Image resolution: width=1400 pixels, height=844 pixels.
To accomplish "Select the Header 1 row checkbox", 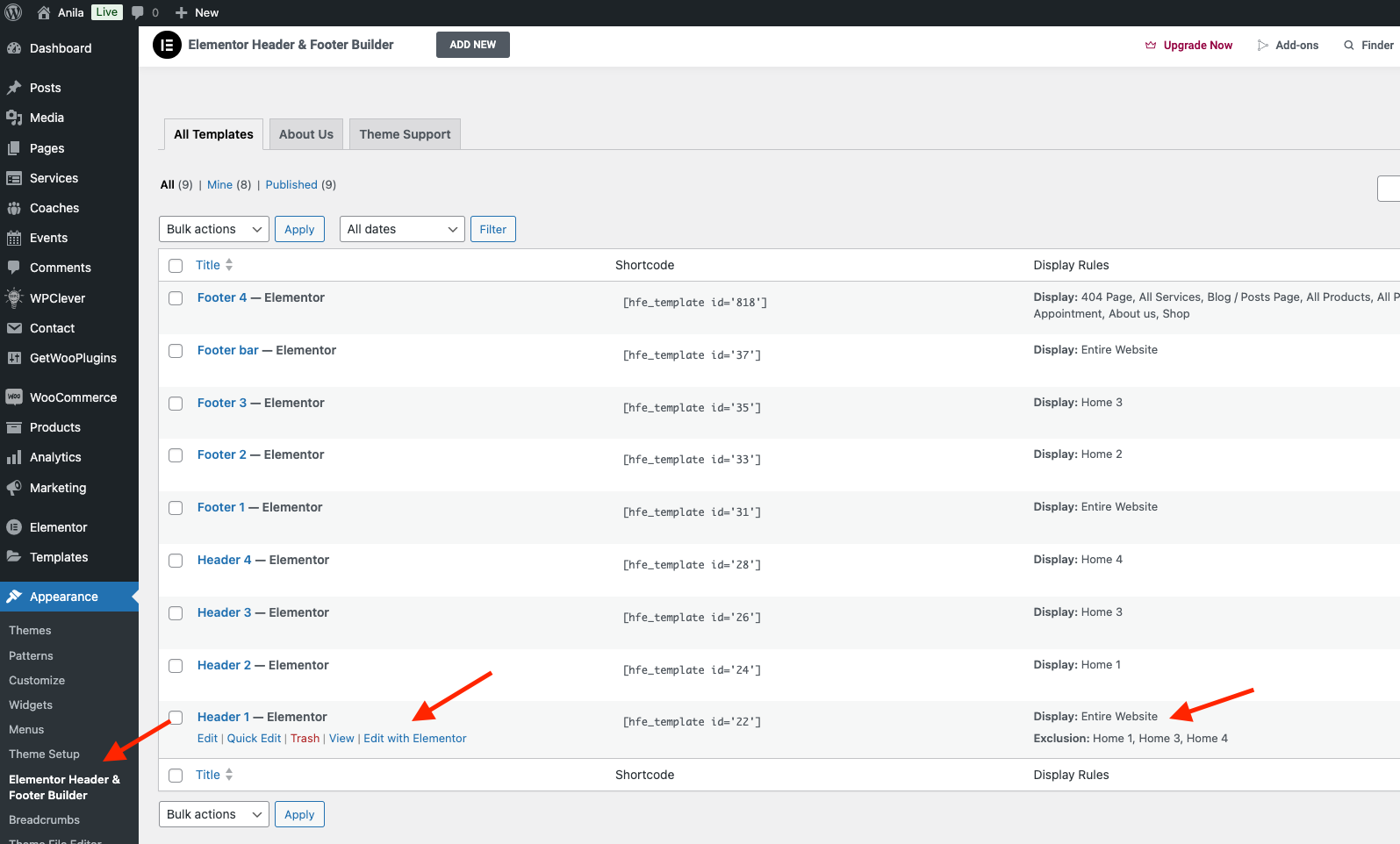I will pos(176,718).
